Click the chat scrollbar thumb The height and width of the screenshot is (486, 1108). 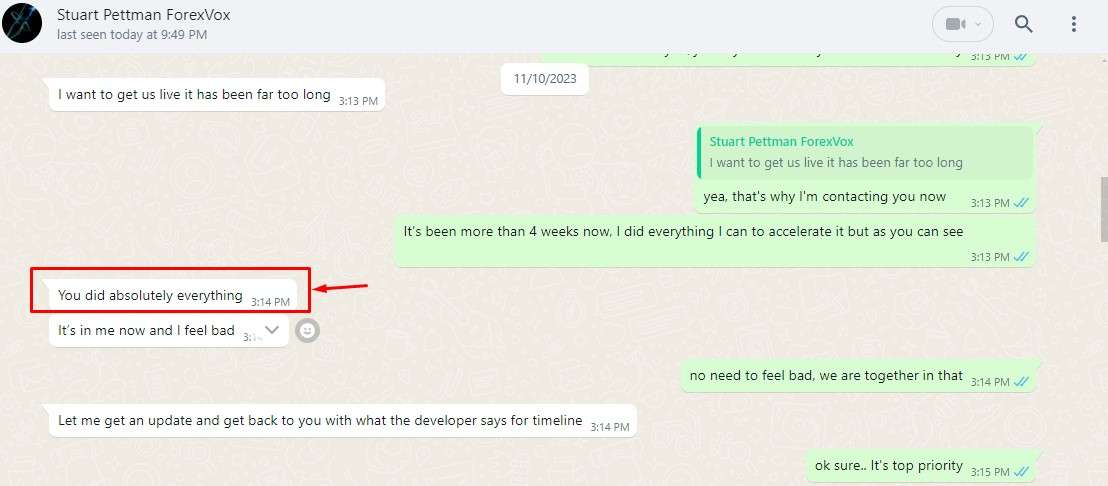tap(1104, 209)
